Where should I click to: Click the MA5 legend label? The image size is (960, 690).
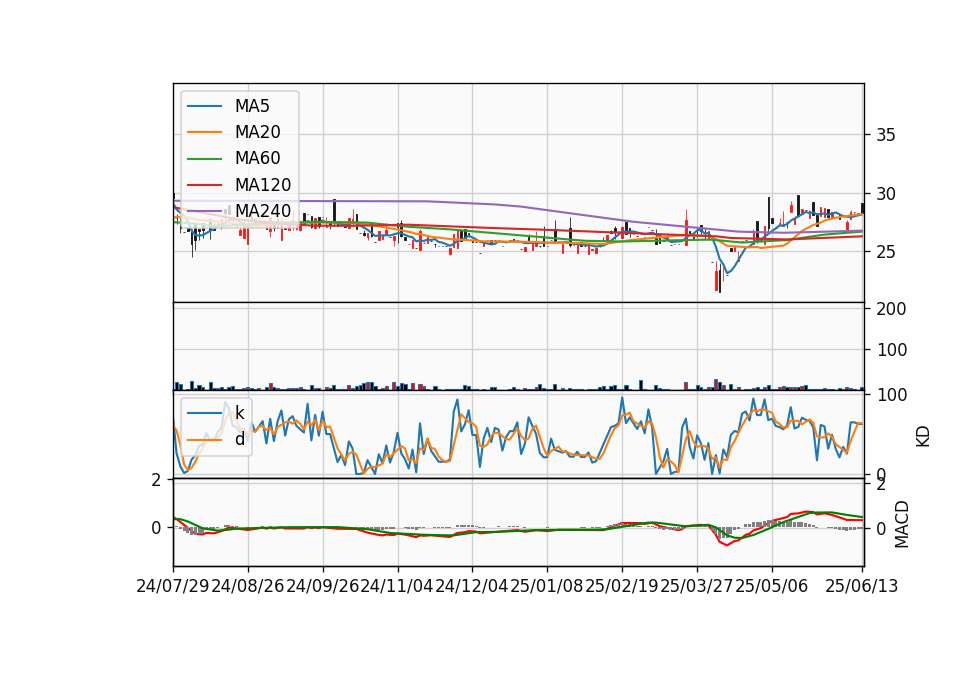tap(252, 106)
